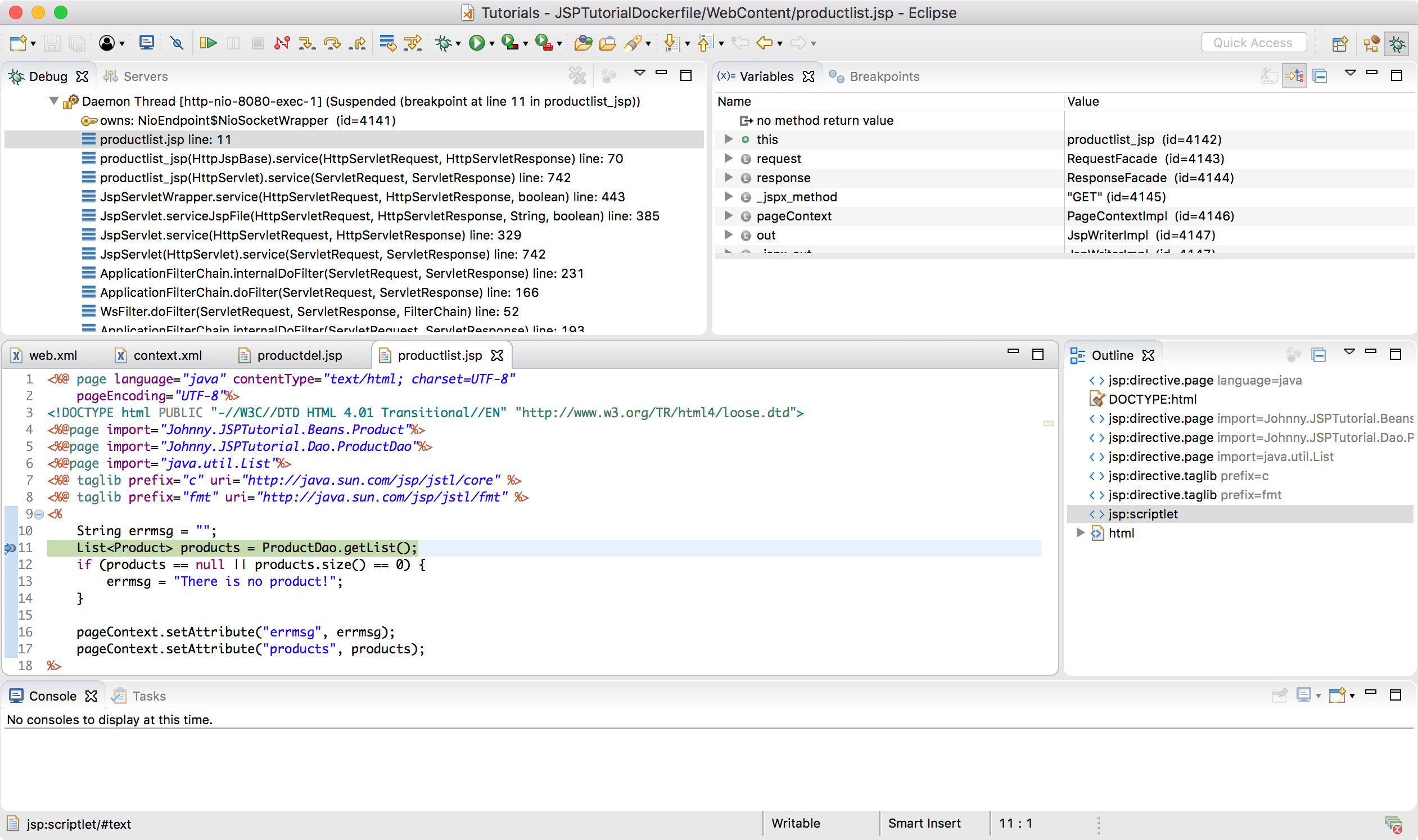Click the profile avatar toolbar icon
The width and height of the screenshot is (1418, 840).
click(x=106, y=43)
